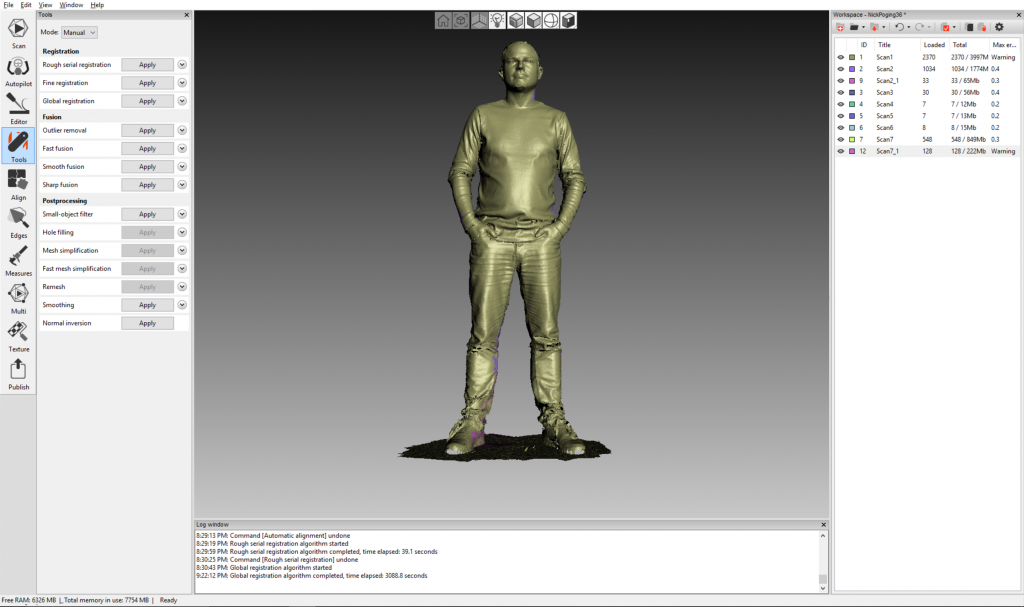This screenshot has width=1024, height=607.
Task: Open the Publish panel
Action: 18,374
